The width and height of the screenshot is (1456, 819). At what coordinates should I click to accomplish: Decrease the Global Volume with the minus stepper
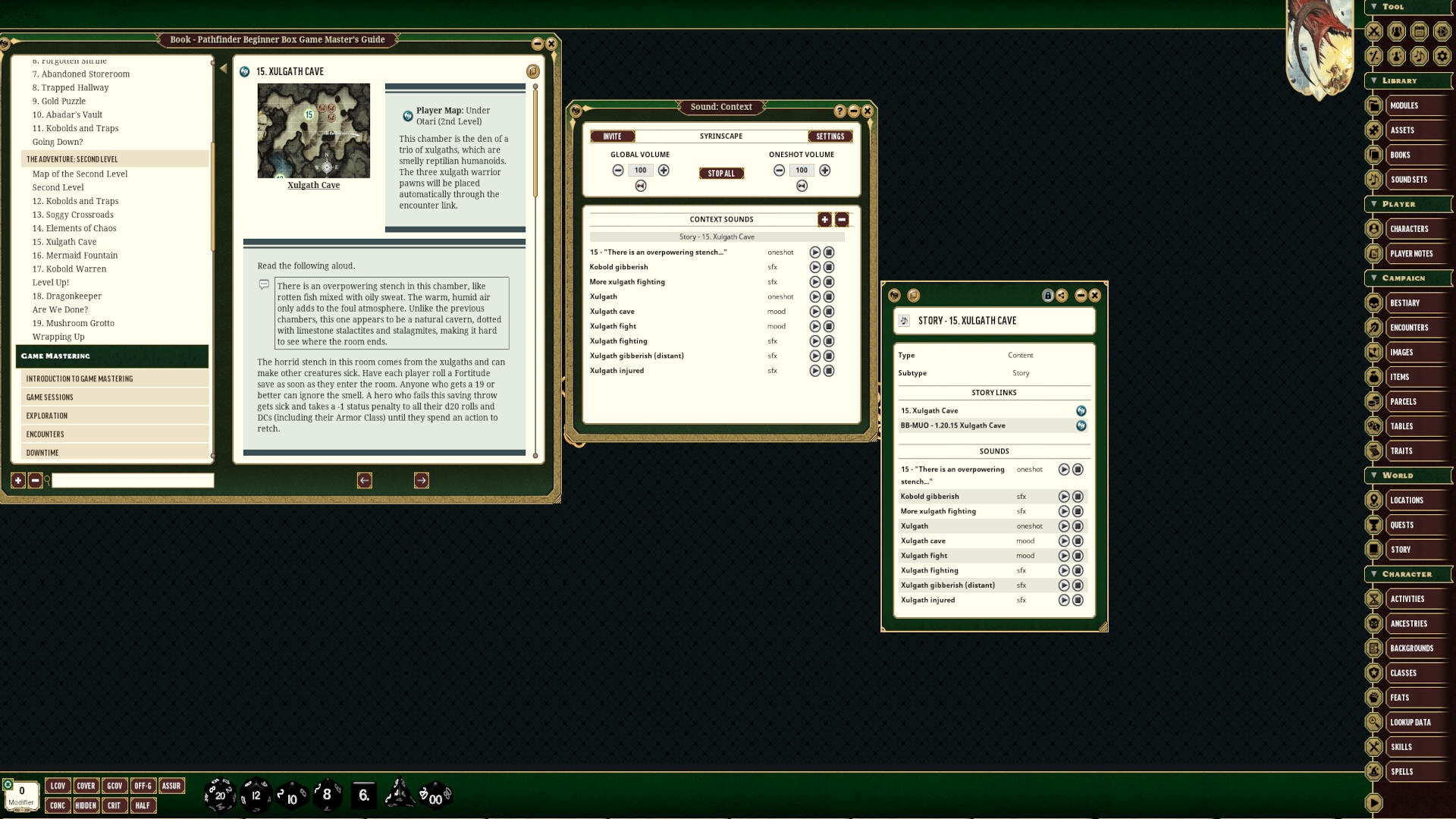[617, 170]
